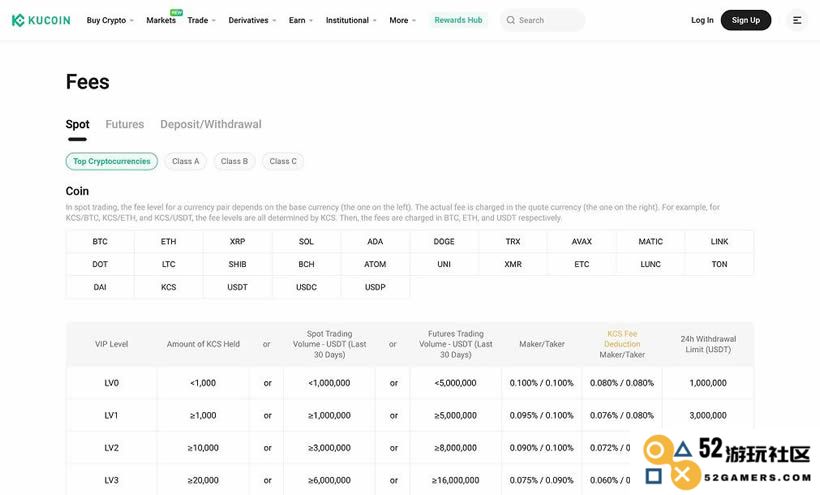Click the SOL coin cell
Viewport: 820px width, 495px height.
point(306,241)
